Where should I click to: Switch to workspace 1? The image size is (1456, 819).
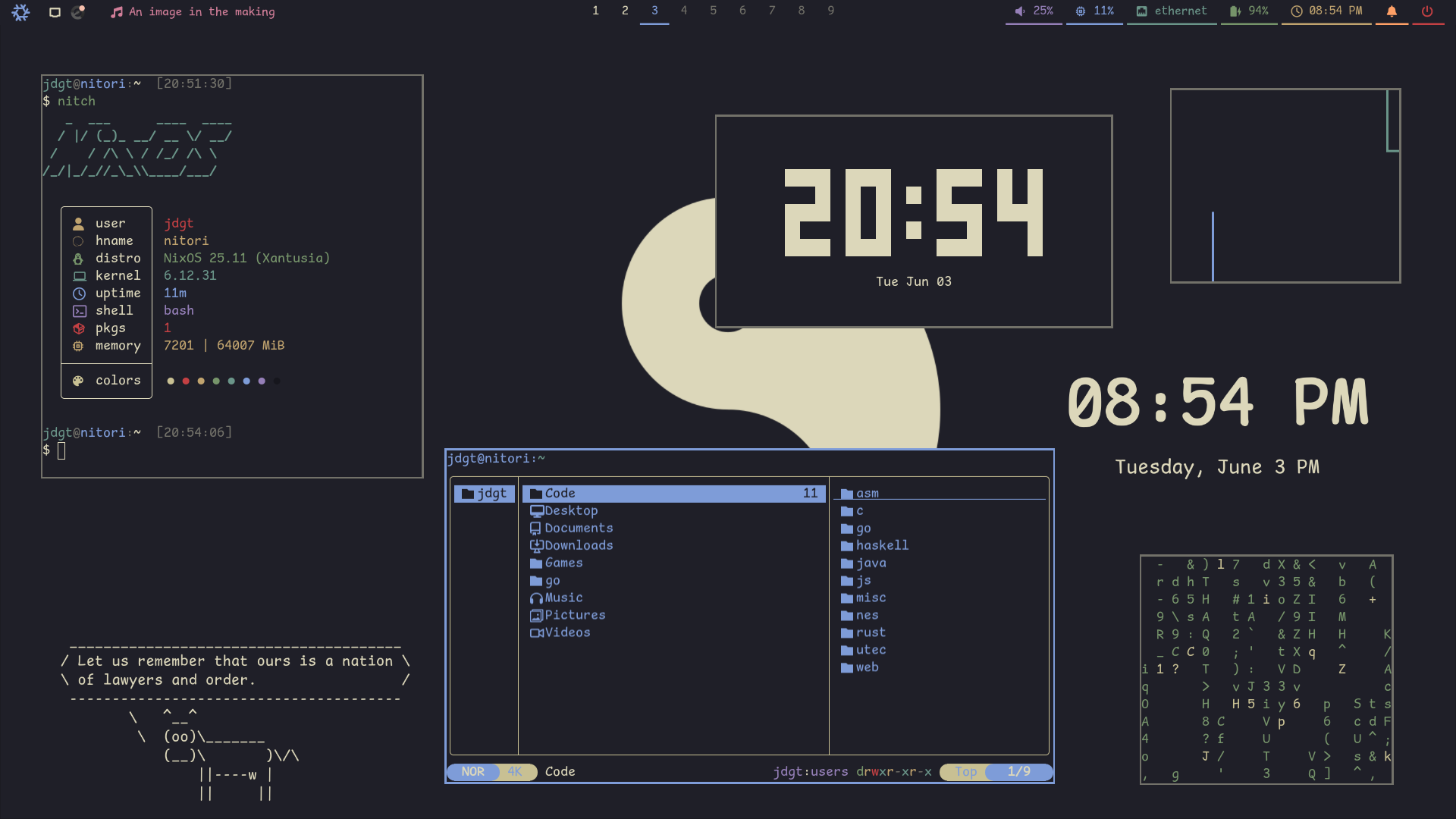(596, 11)
